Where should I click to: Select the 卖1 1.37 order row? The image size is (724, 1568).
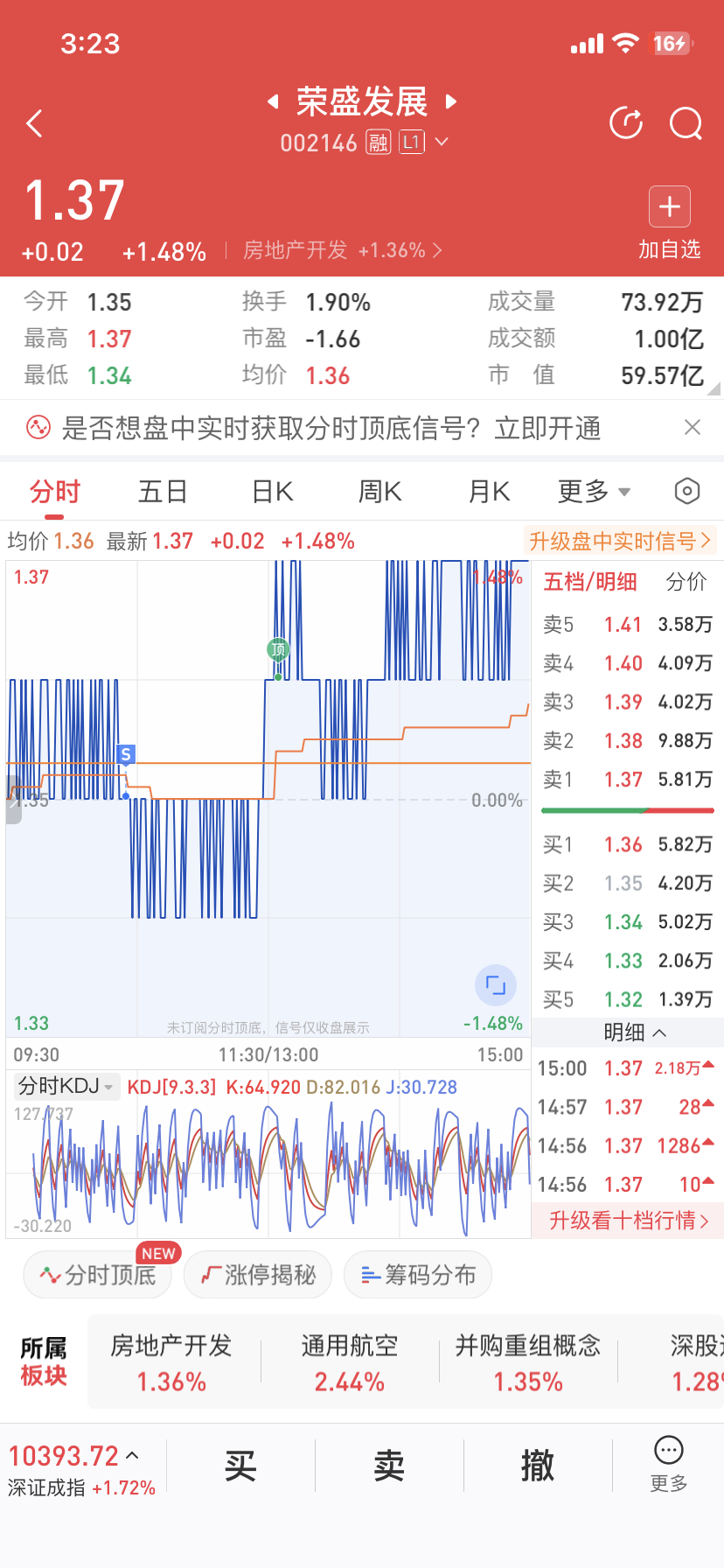coord(628,780)
